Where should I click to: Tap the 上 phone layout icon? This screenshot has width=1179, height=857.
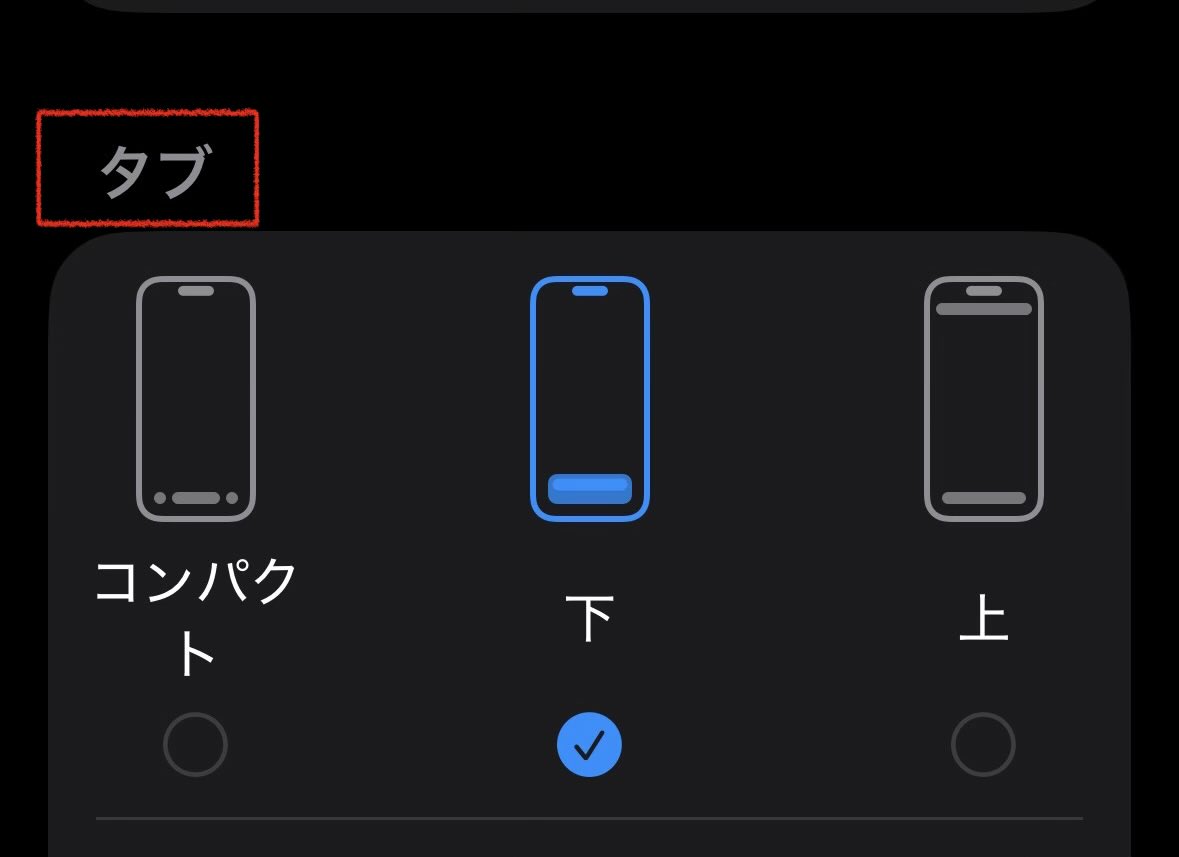[984, 398]
